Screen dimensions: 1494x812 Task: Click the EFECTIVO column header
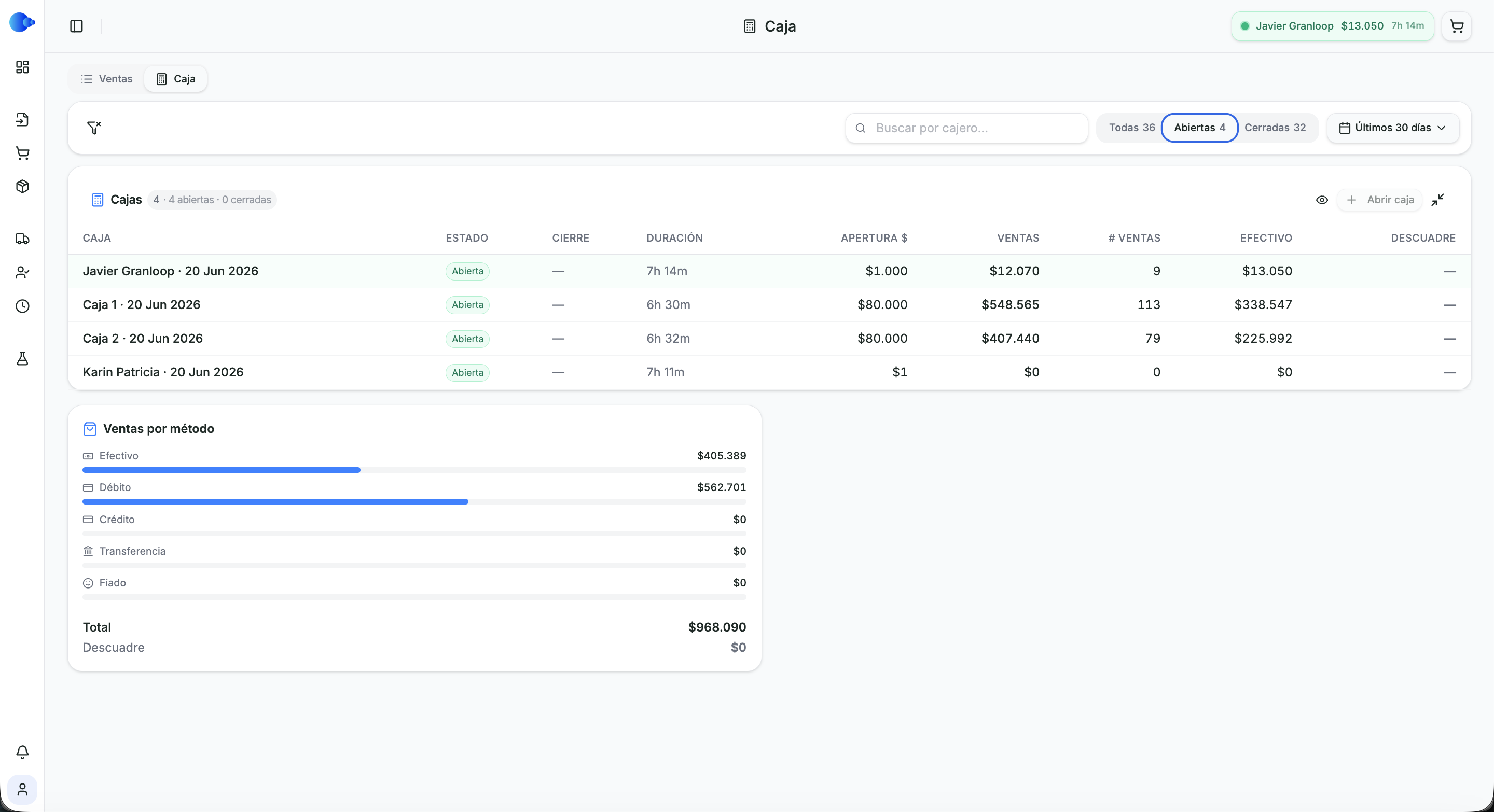pos(1266,237)
